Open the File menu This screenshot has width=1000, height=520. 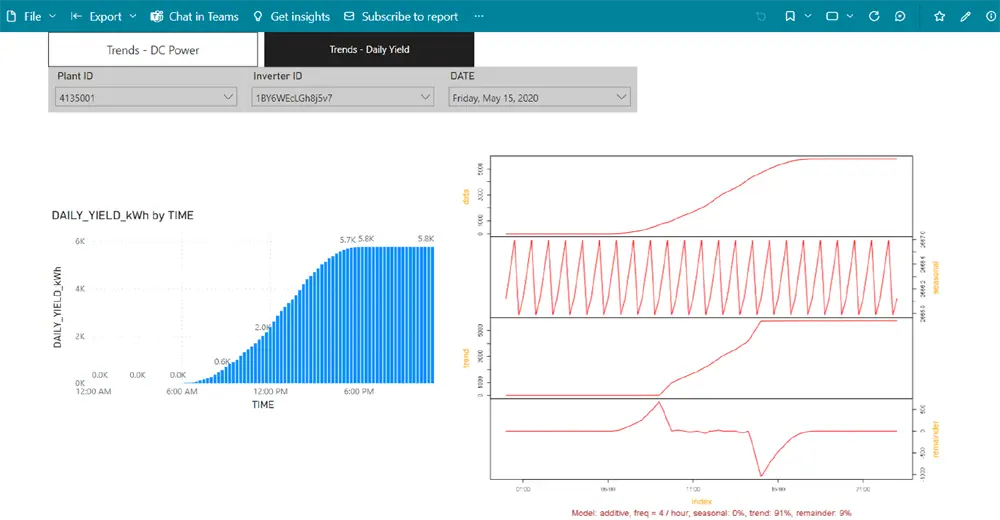(x=31, y=17)
